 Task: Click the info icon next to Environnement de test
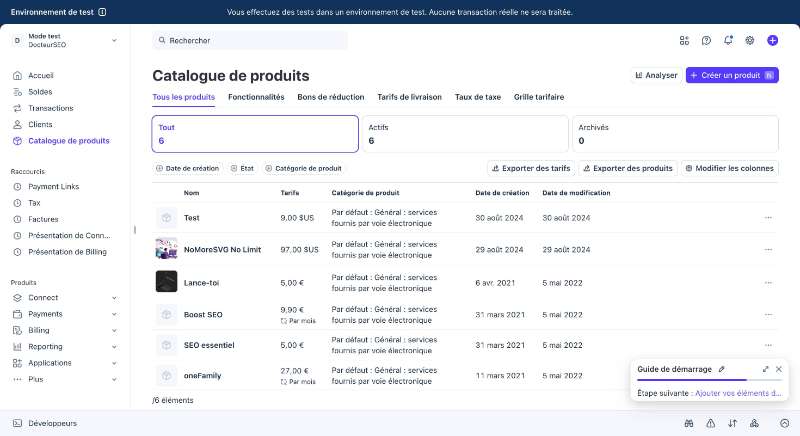click(x=102, y=12)
